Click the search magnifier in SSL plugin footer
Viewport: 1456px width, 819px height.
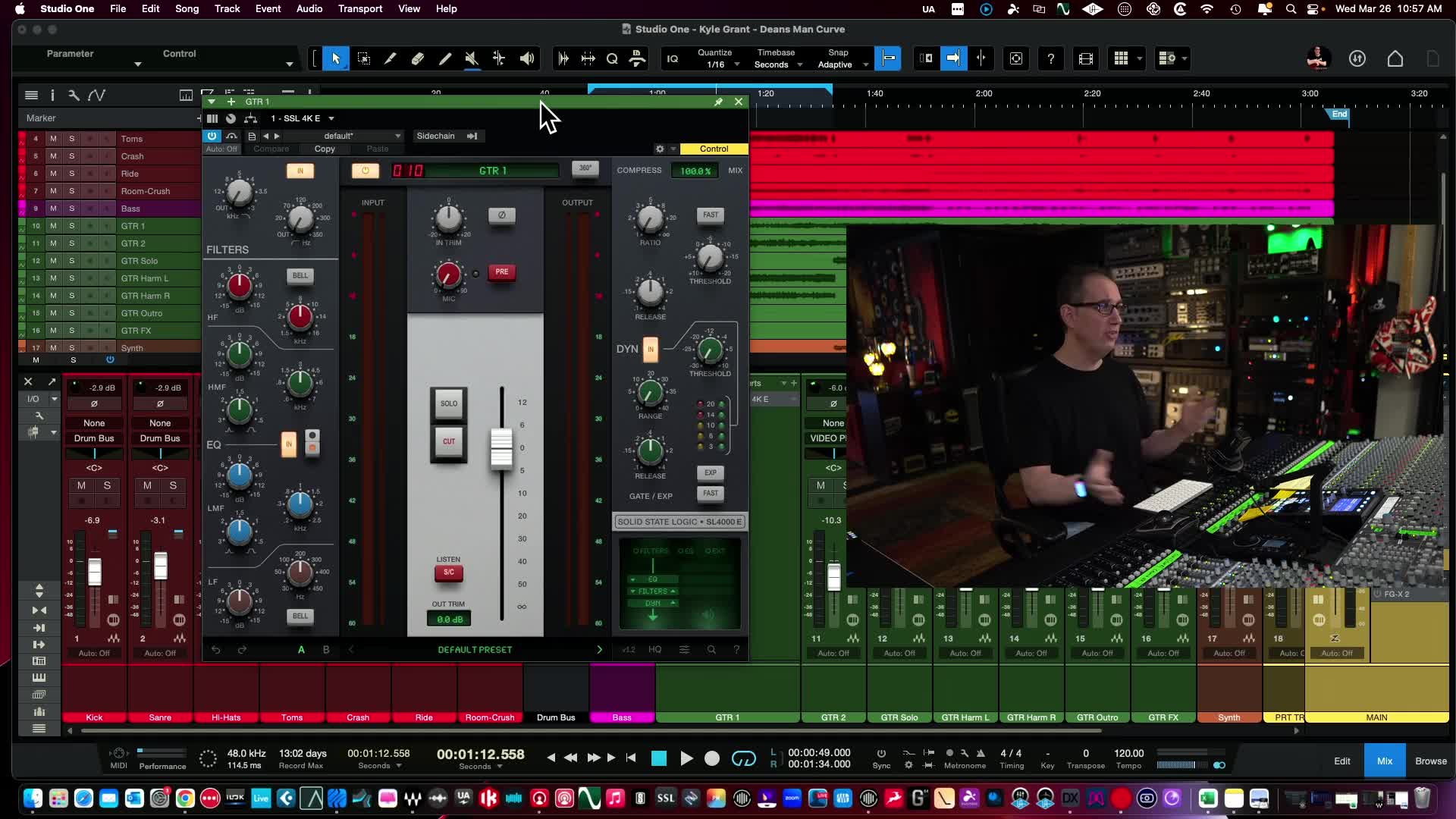[711, 650]
